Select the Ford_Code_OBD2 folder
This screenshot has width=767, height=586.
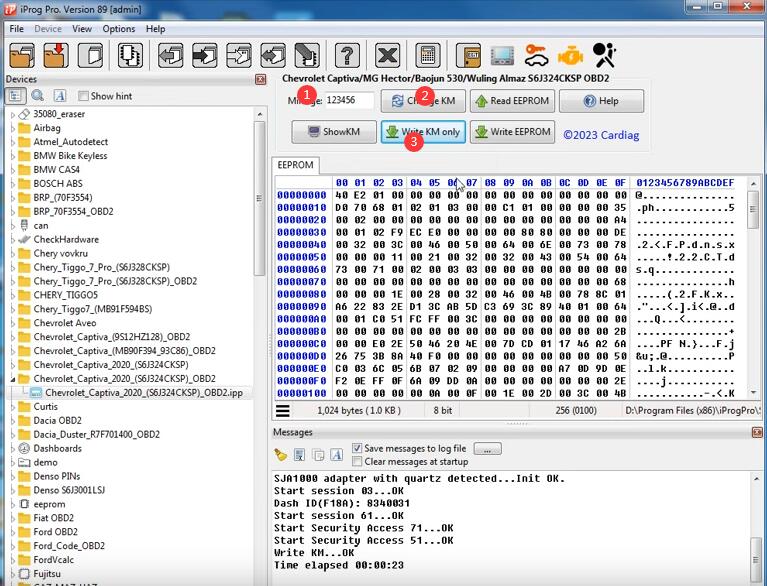pos(69,546)
